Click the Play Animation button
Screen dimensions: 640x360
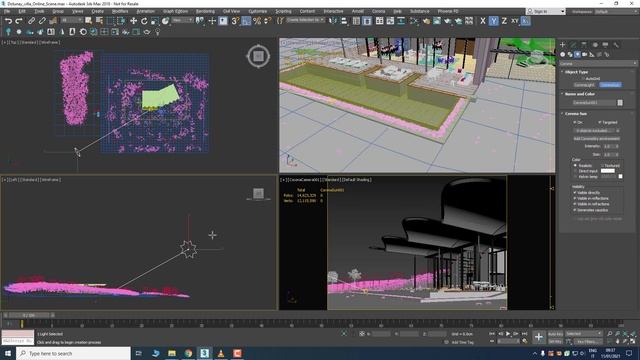(508, 334)
